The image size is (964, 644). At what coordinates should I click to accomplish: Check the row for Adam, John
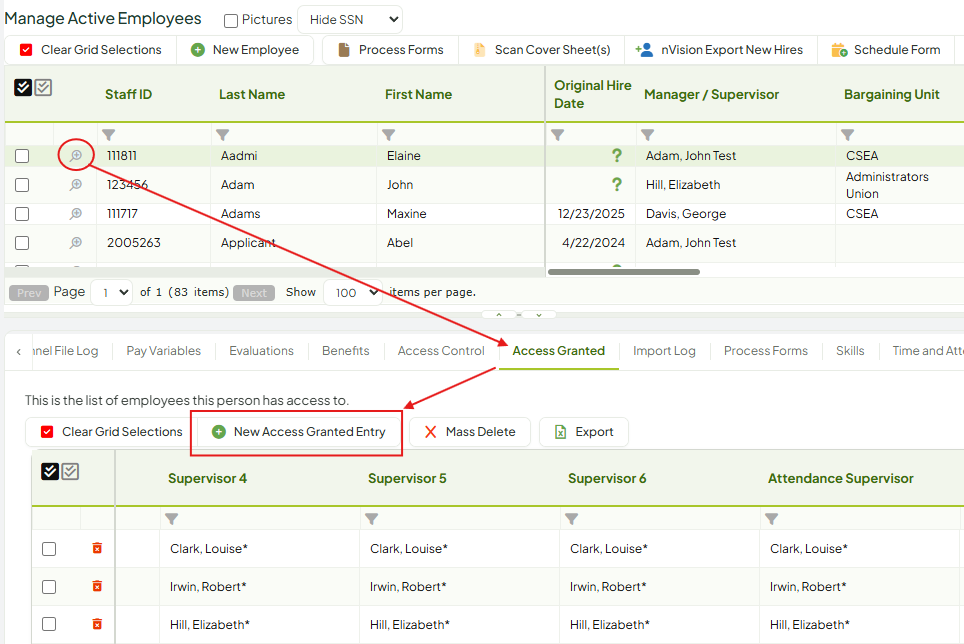click(x=22, y=185)
